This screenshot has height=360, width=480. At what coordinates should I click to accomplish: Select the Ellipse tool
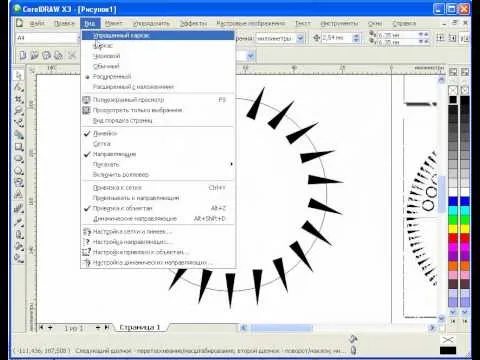click(x=19, y=159)
